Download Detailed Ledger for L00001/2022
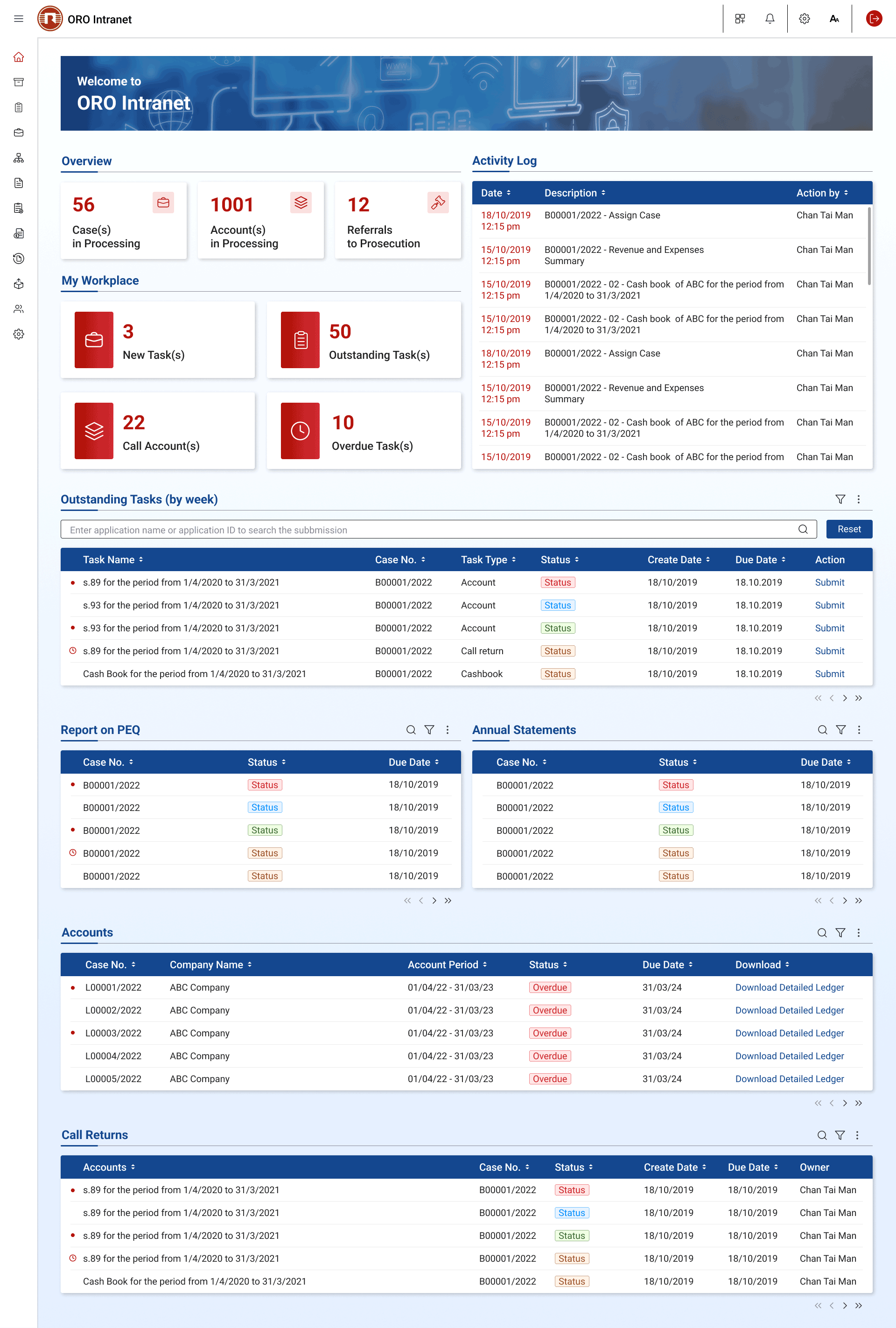Screen dimensions: 896x1328 pos(789,987)
